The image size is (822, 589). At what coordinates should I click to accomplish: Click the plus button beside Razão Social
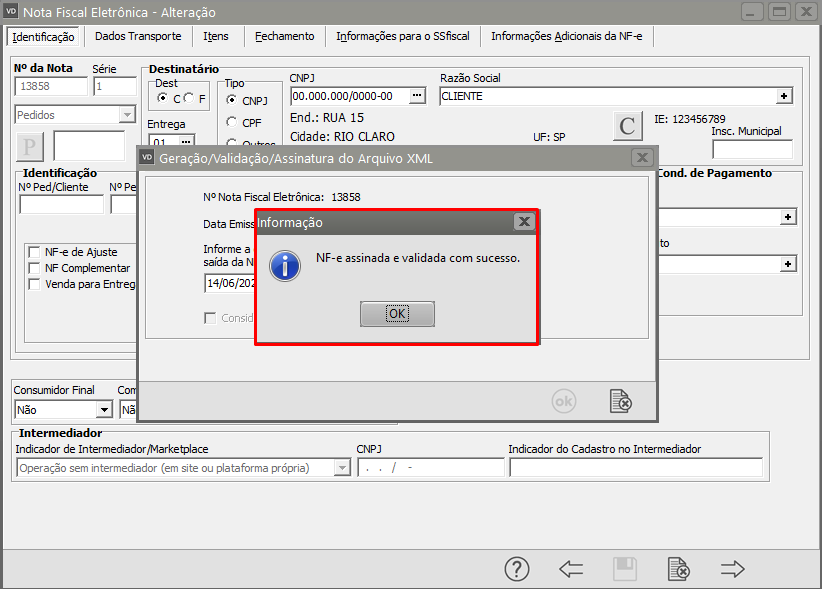point(785,96)
